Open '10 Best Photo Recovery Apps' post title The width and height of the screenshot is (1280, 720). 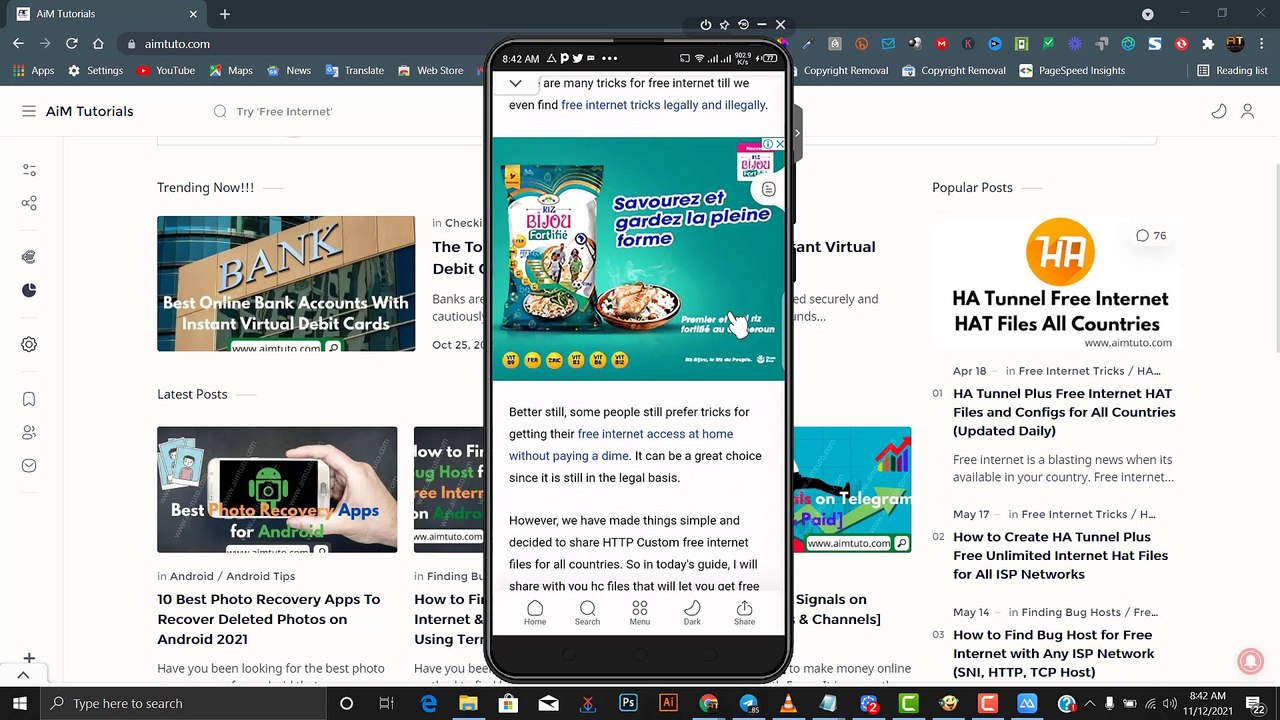[268, 619]
